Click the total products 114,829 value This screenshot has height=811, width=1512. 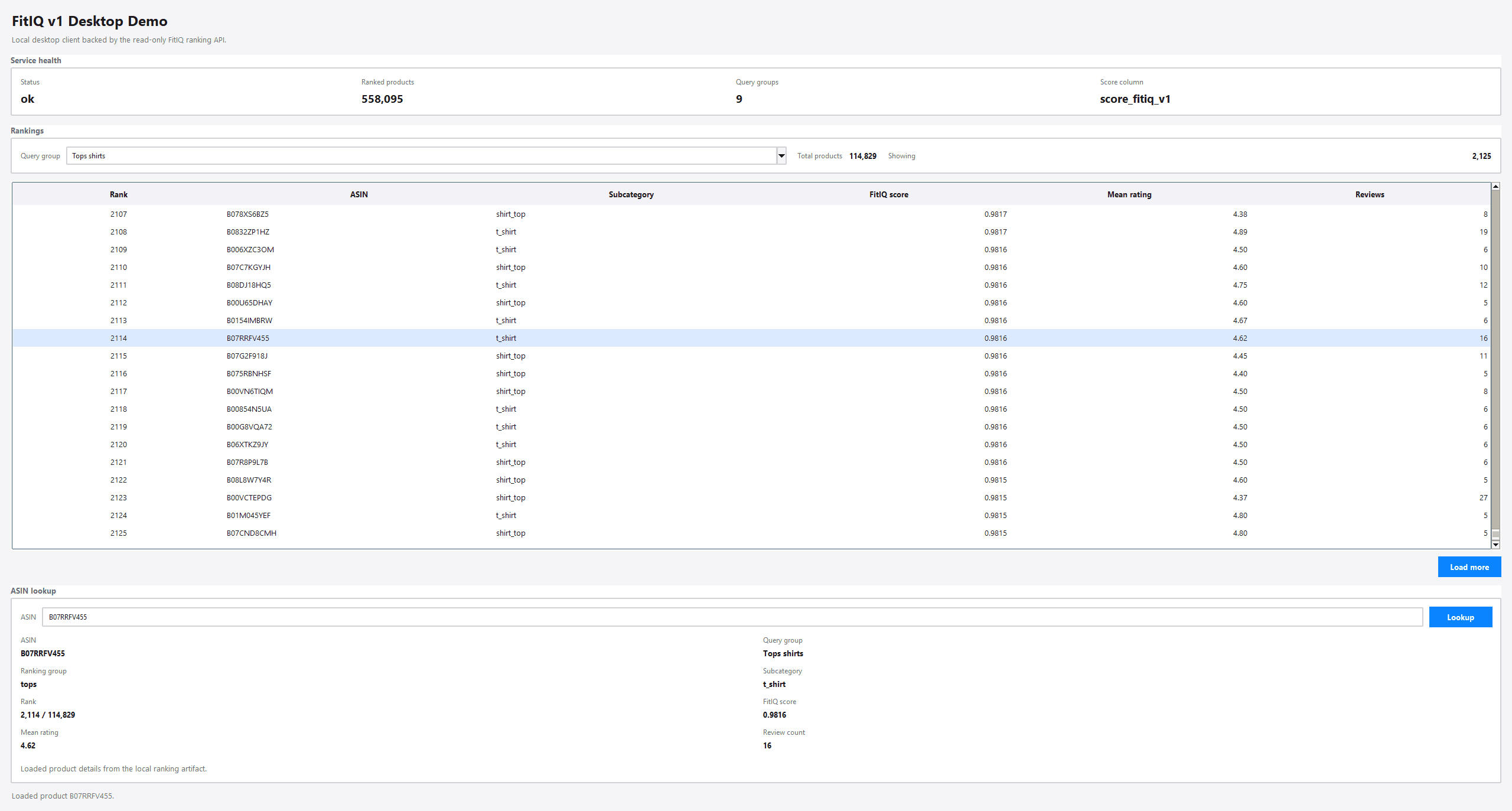pyautogui.click(x=862, y=156)
